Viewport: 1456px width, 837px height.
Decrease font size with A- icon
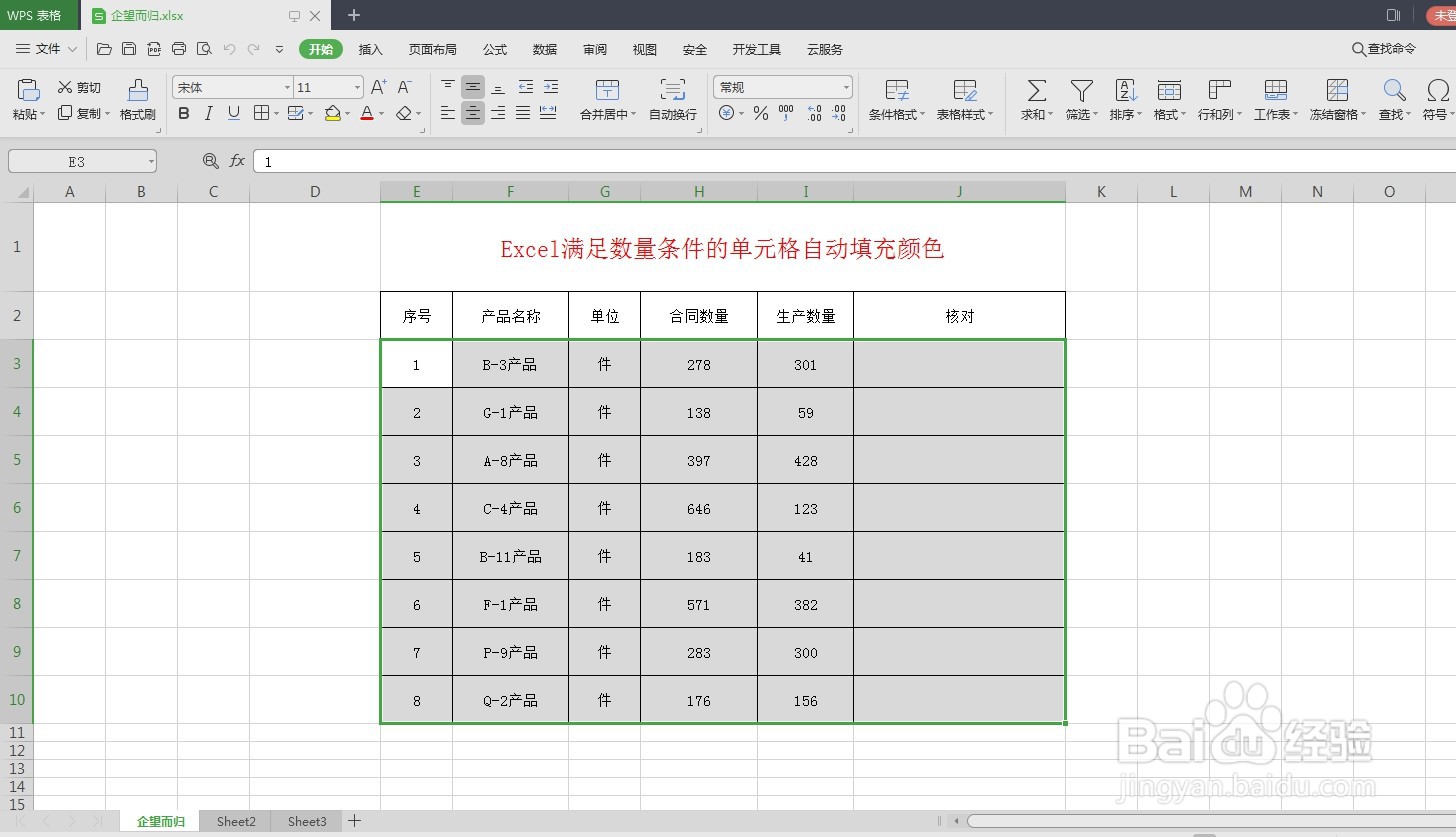(405, 87)
